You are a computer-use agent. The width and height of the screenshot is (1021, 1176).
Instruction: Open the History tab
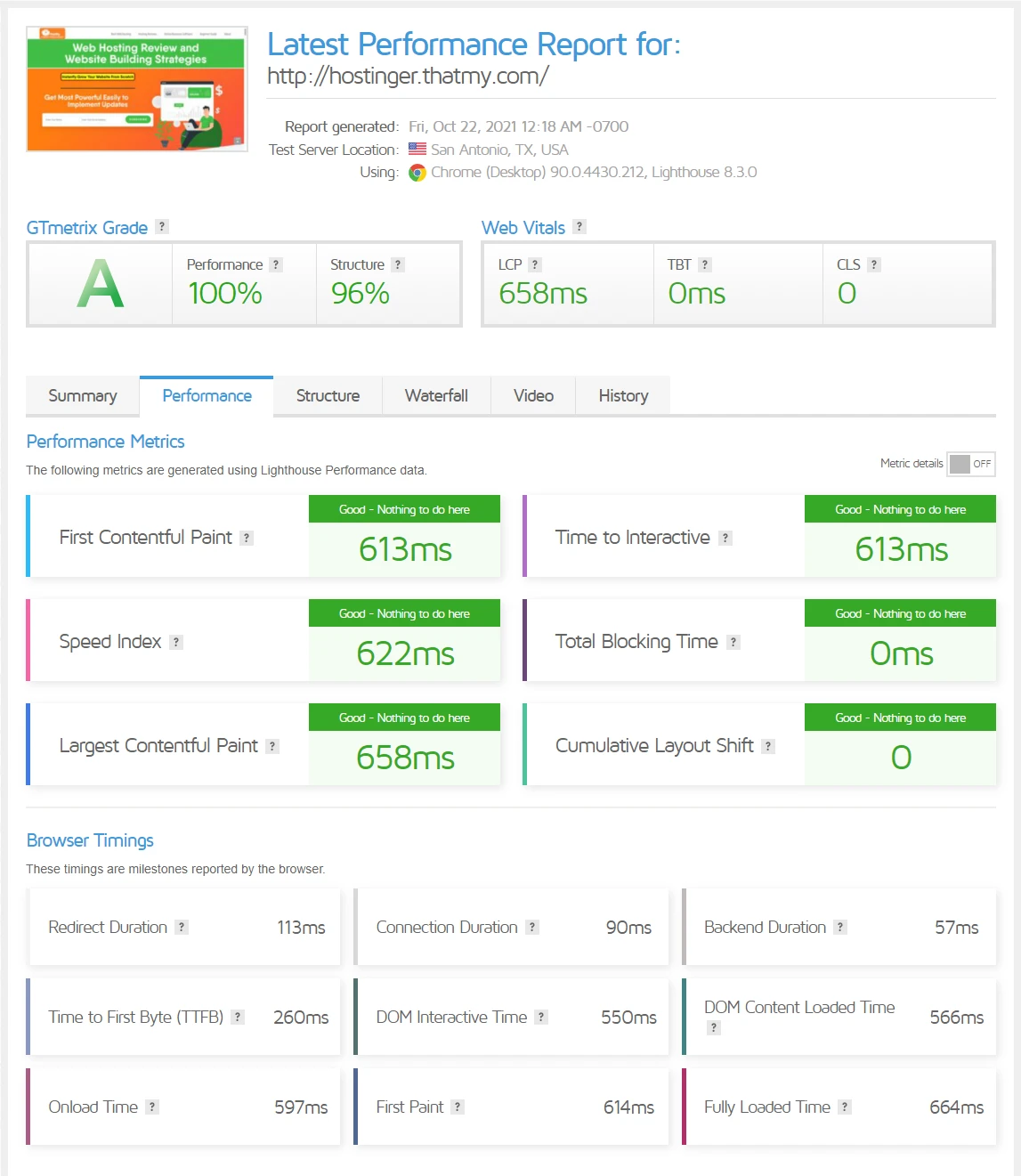(622, 395)
